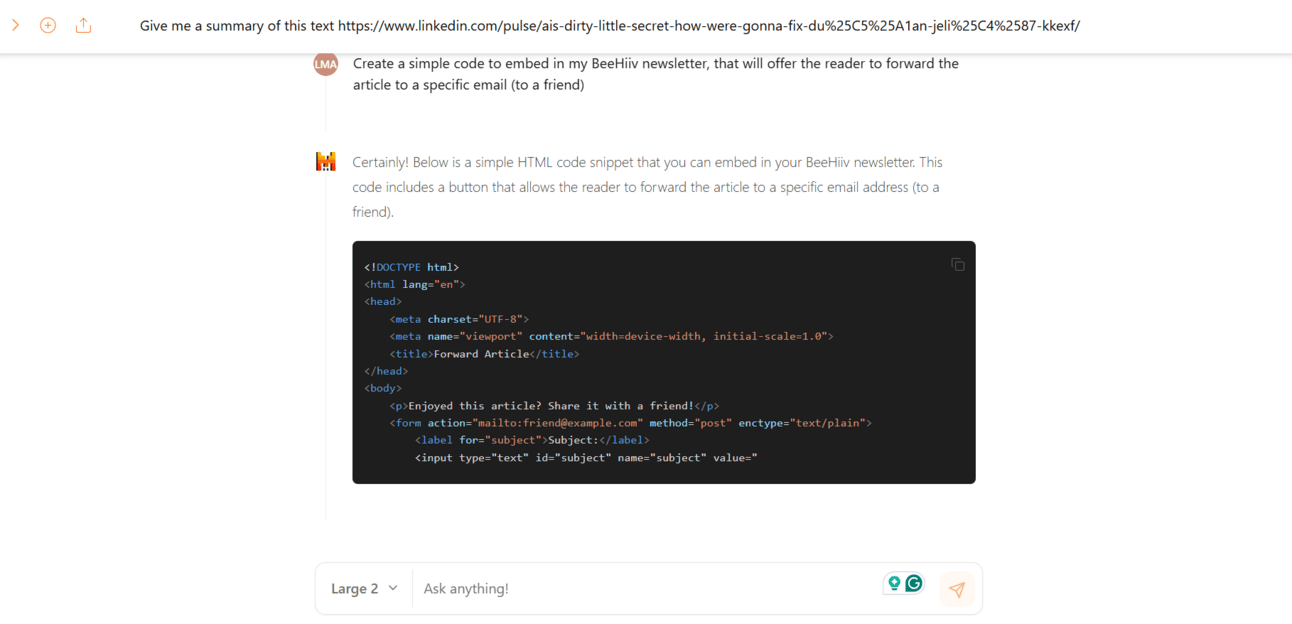Click the <body> tag code line
1292x624 pixels.
[383, 388]
